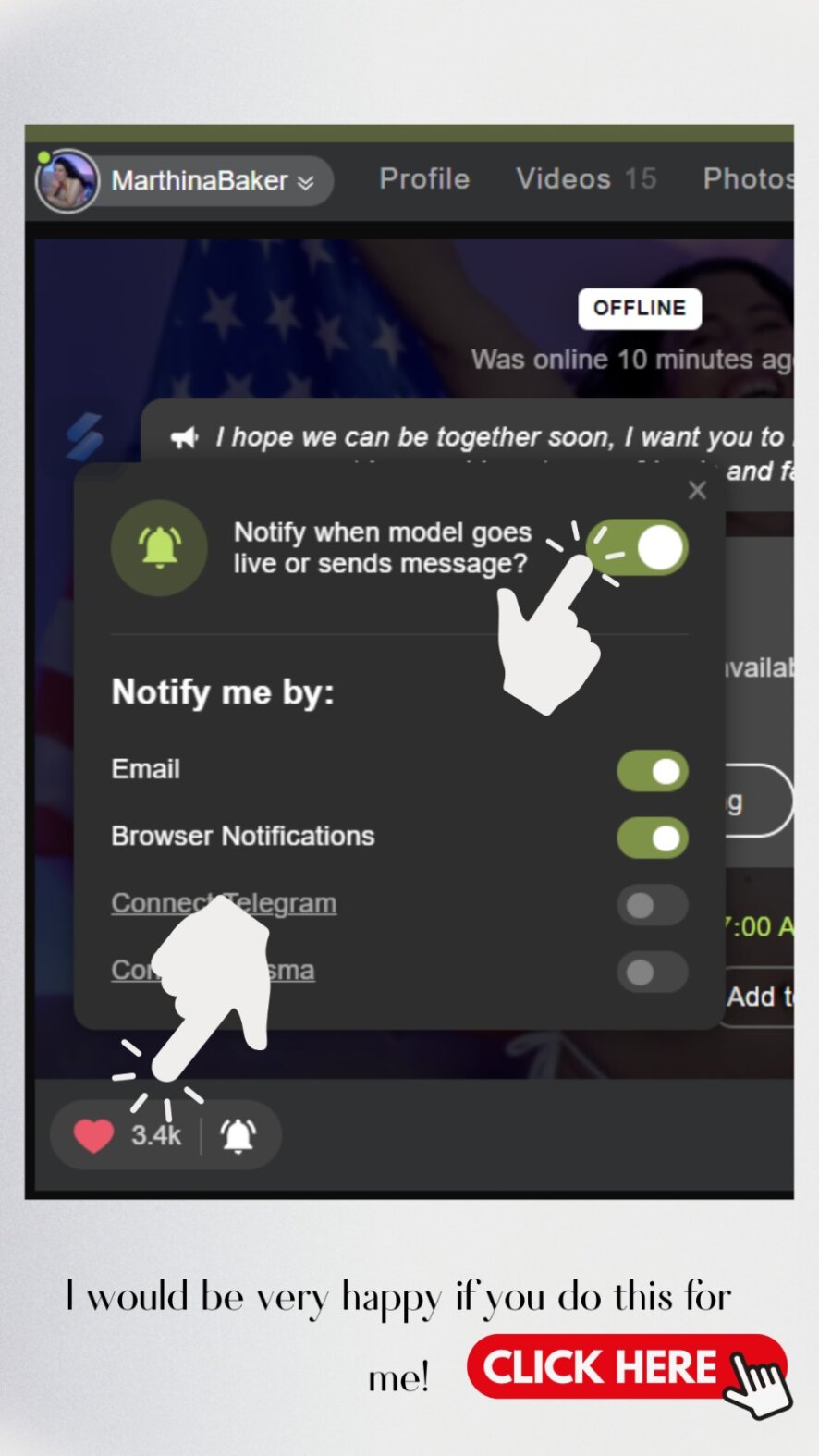Click the green bell icon in popup

pos(159,547)
